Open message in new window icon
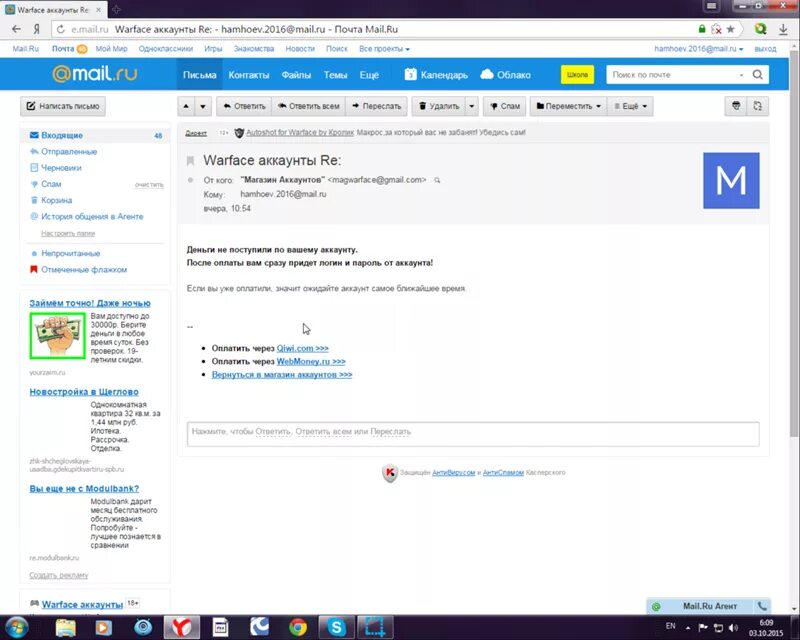Image resolution: width=800 pixels, height=640 pixels. [758, 106]
